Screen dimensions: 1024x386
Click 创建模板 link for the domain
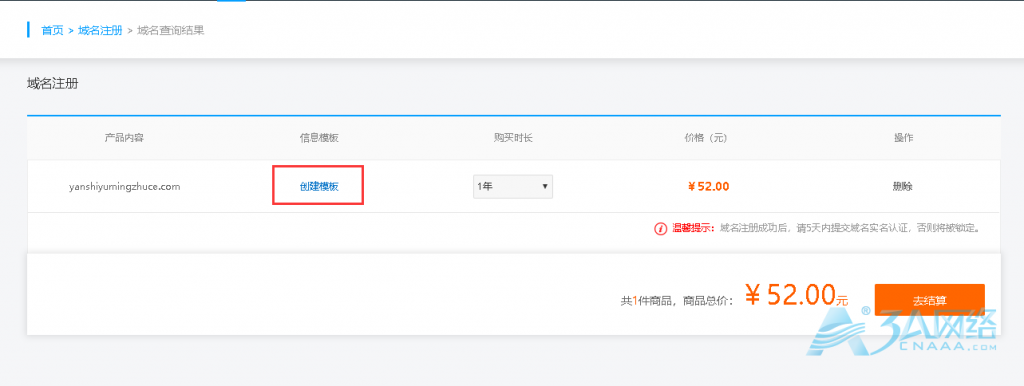319,186
